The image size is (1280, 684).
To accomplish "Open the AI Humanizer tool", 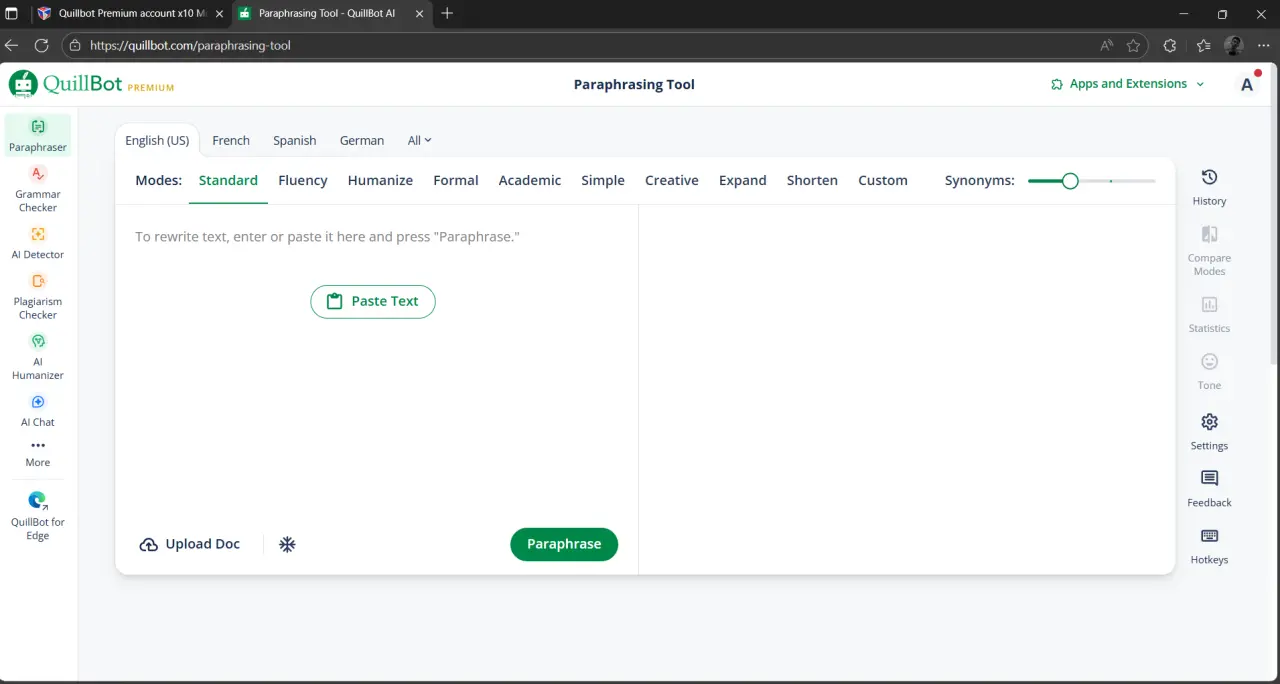I will [38, 356].
